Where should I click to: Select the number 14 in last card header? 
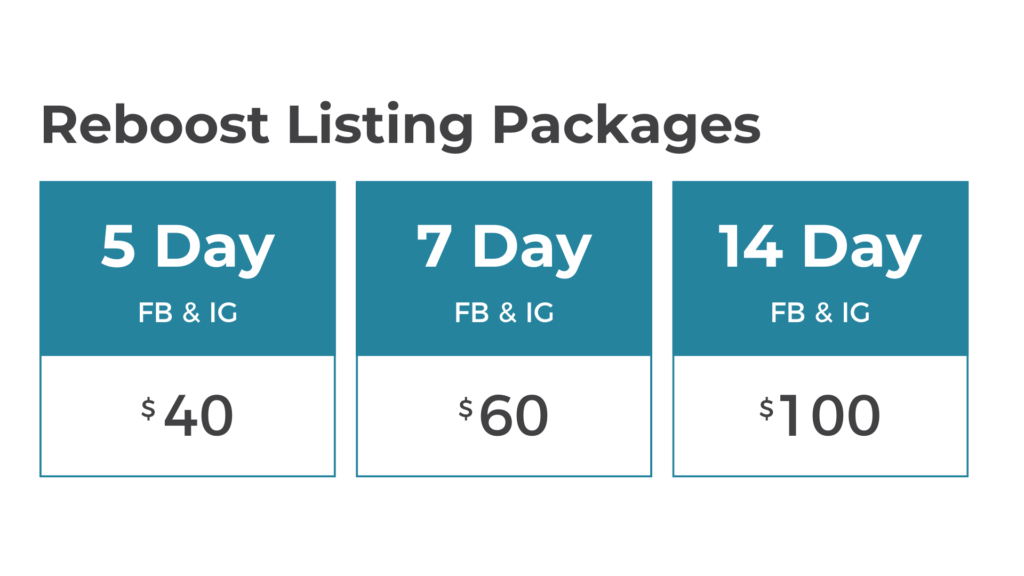coord(750,246)
